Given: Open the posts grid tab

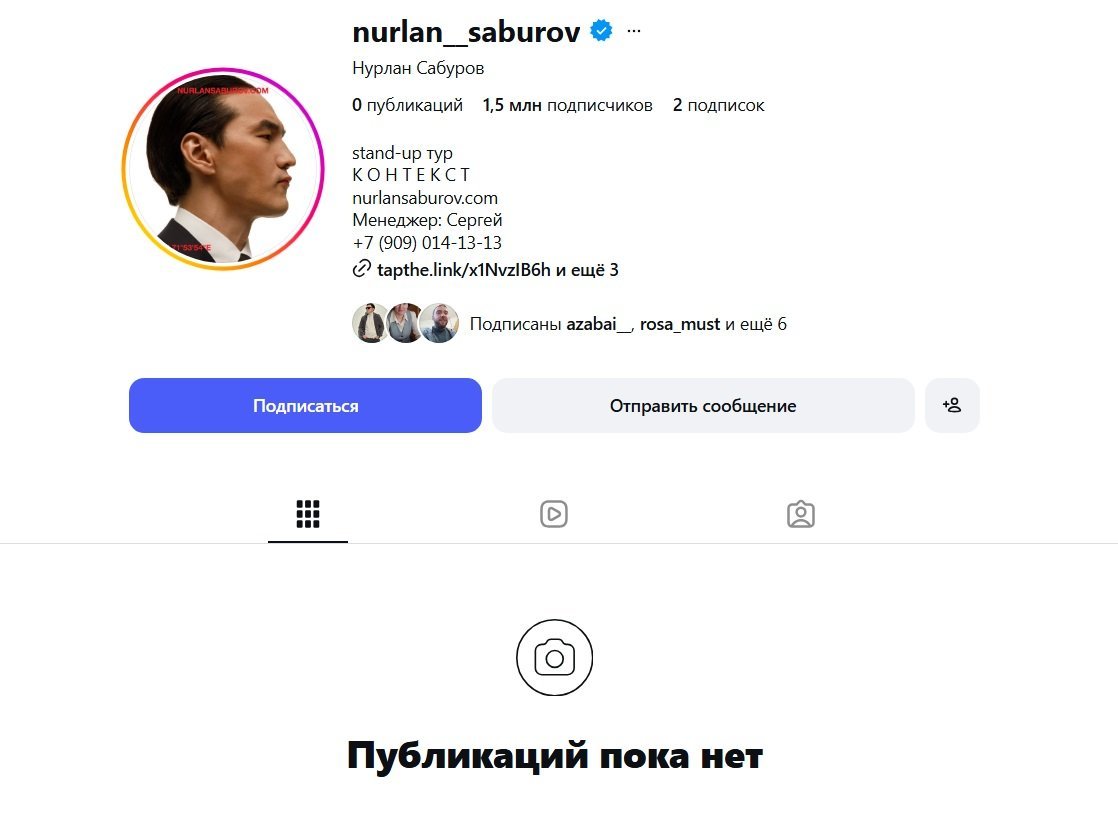Looking at the screenshot, I should pyautogui.click(x=308, y=514).
